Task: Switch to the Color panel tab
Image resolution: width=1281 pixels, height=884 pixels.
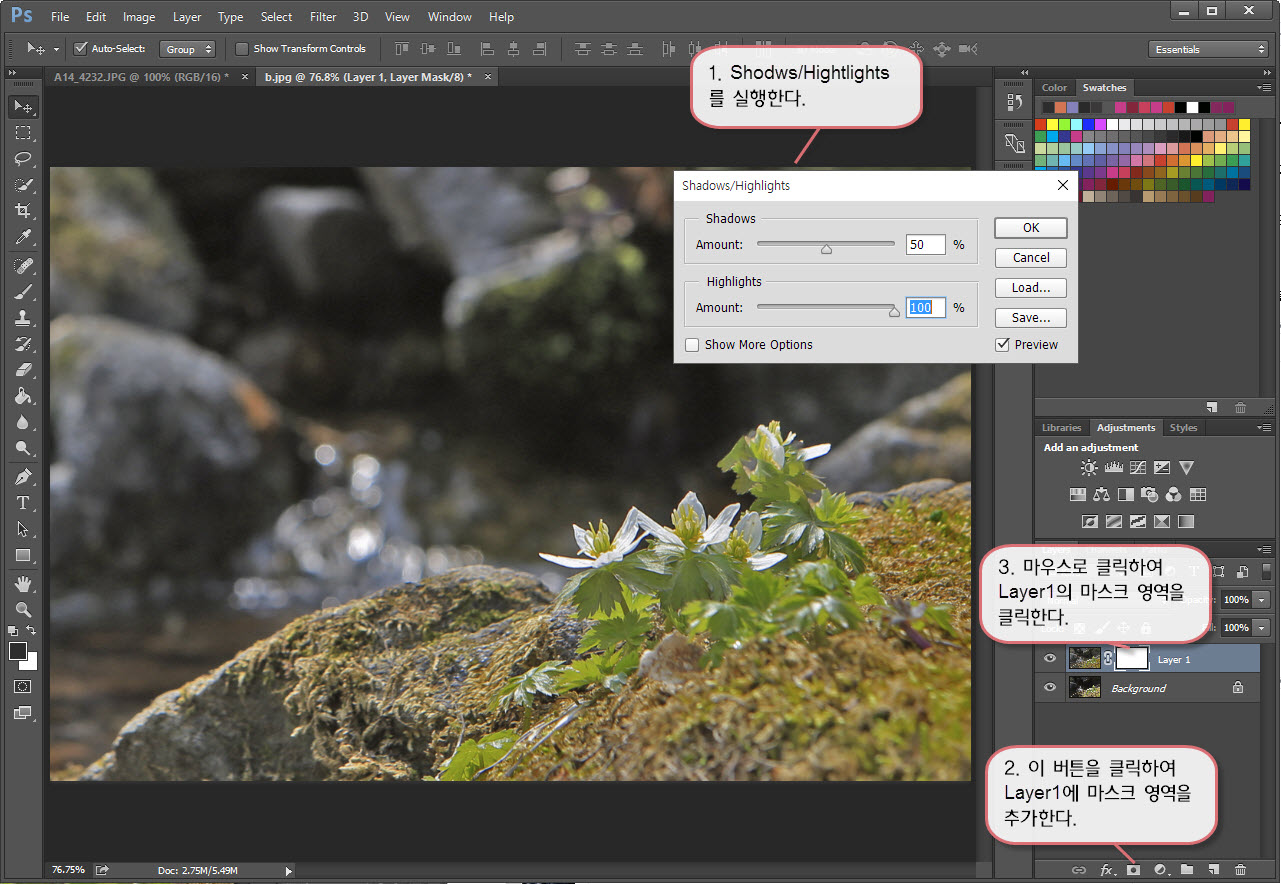Action: pyautogui.click(x=1055, y=88)
